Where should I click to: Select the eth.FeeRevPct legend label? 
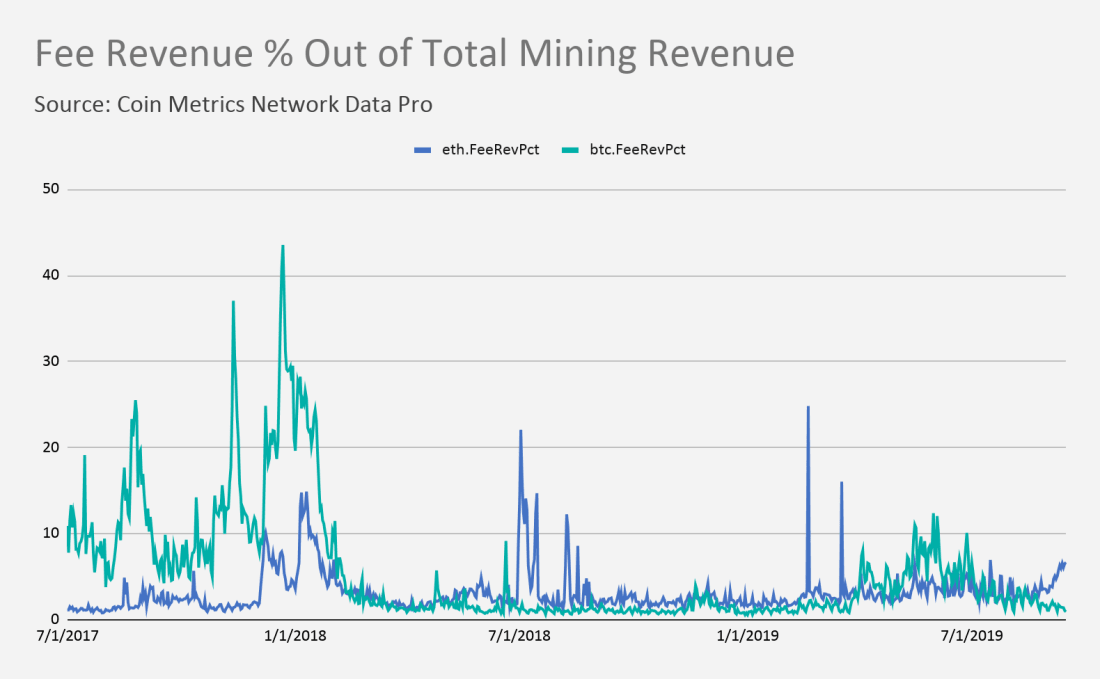point(490,149)
